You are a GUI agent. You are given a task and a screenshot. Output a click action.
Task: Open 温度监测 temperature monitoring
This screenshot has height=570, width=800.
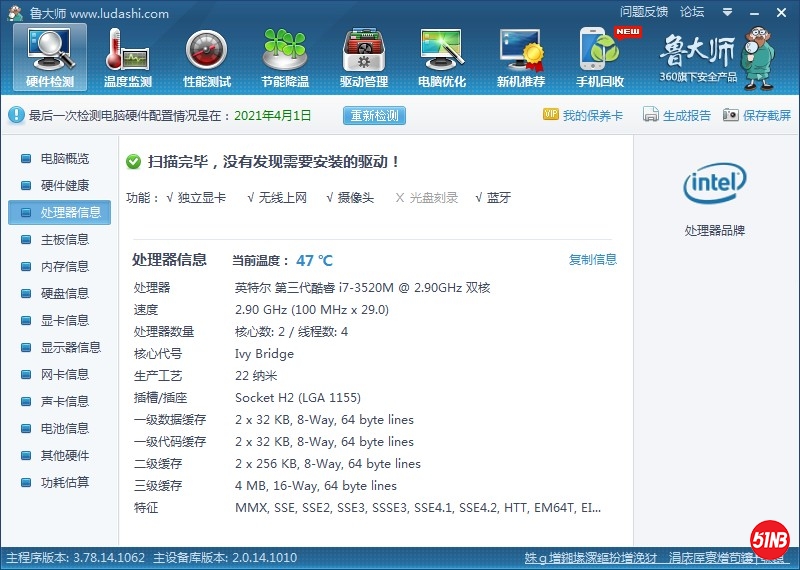click(x=127, y=56)
